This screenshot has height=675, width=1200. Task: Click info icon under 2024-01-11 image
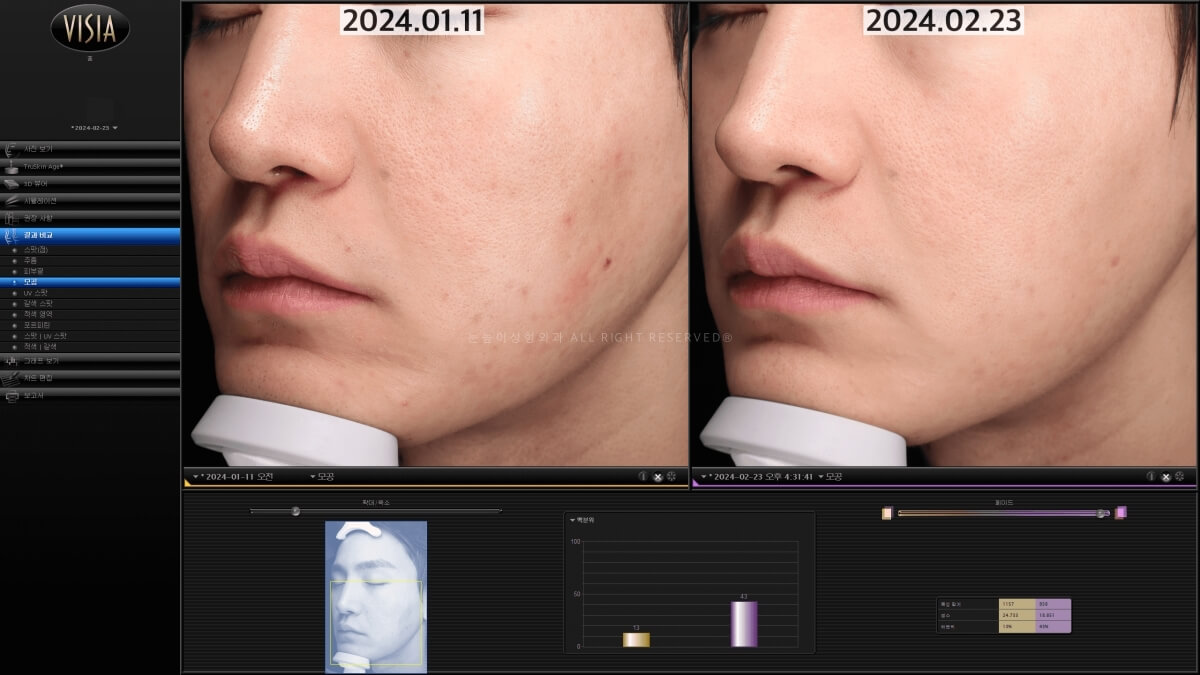click(643, 477)
